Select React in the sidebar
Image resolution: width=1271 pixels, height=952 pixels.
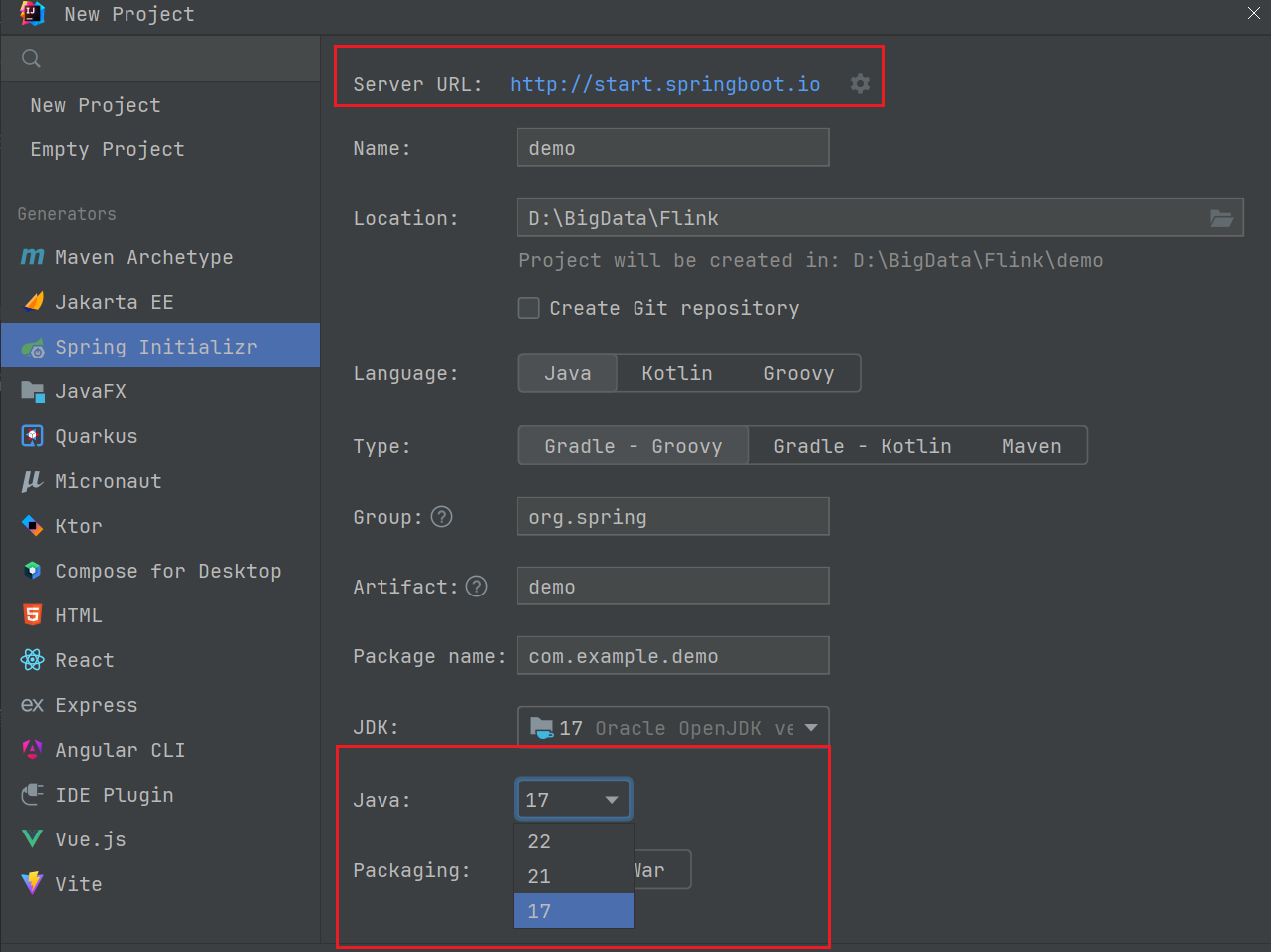(160, 660)
